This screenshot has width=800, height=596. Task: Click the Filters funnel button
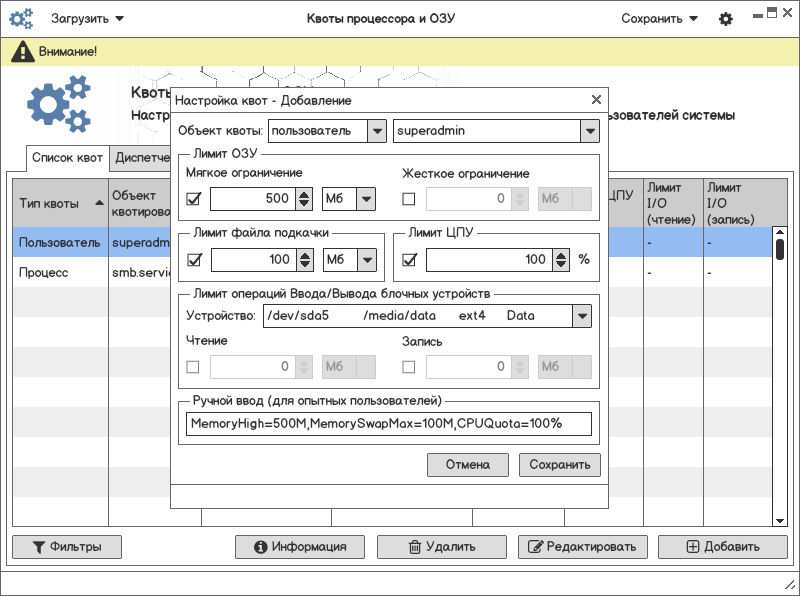point(66,547)
